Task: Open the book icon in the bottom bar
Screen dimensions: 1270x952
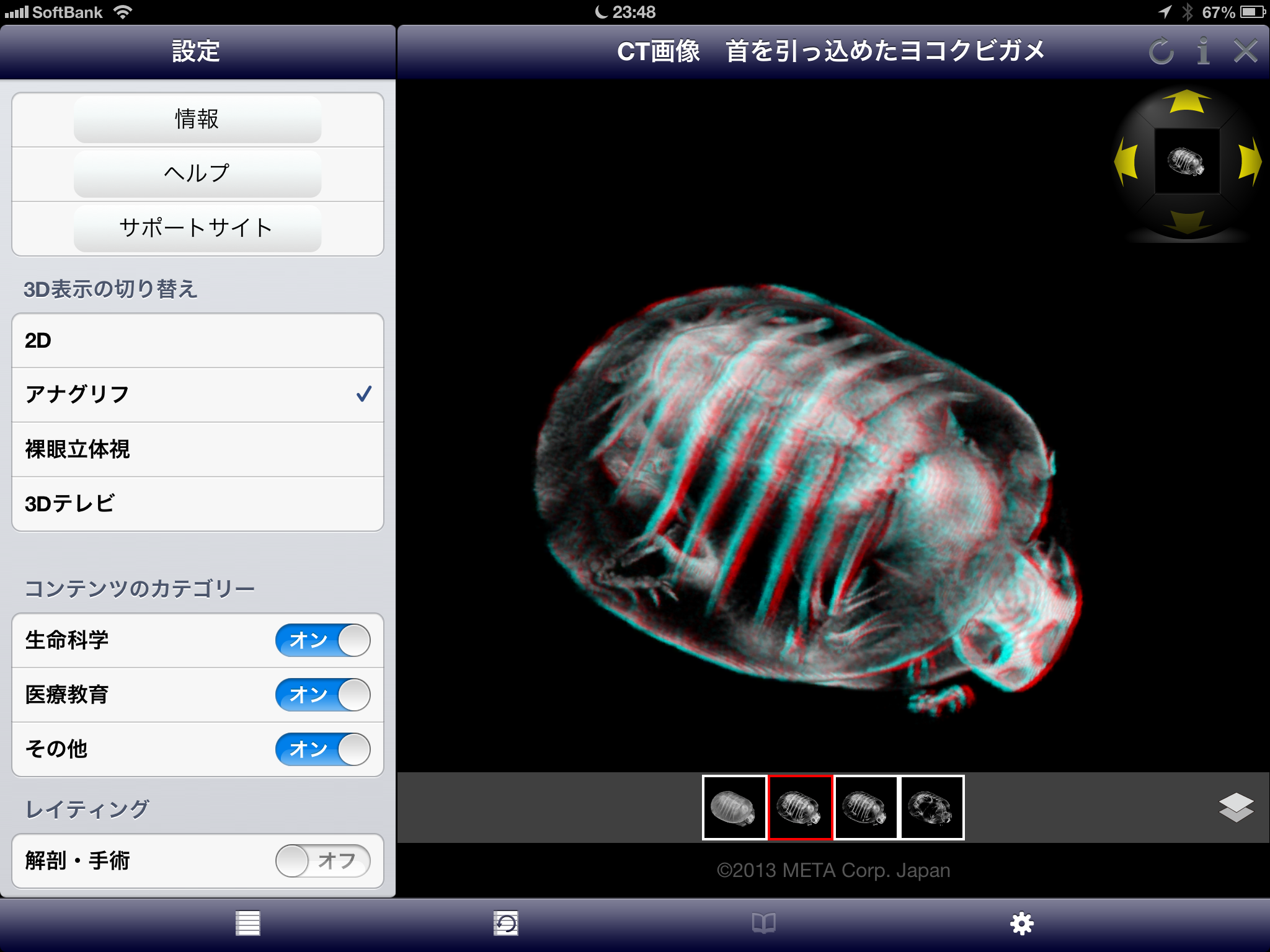Action: (x=763, y=923)
